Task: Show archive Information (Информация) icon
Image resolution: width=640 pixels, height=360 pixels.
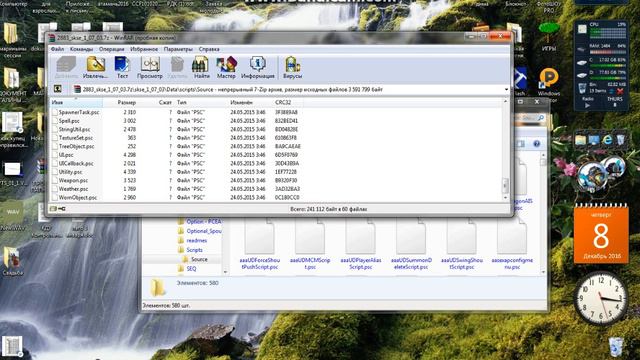Action: pos(258,68)
